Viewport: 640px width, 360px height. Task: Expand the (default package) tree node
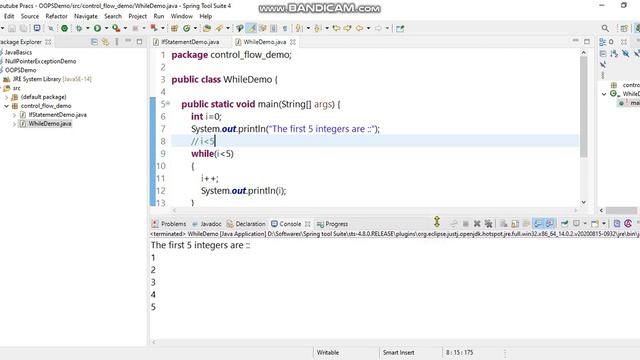pos(6,97)
